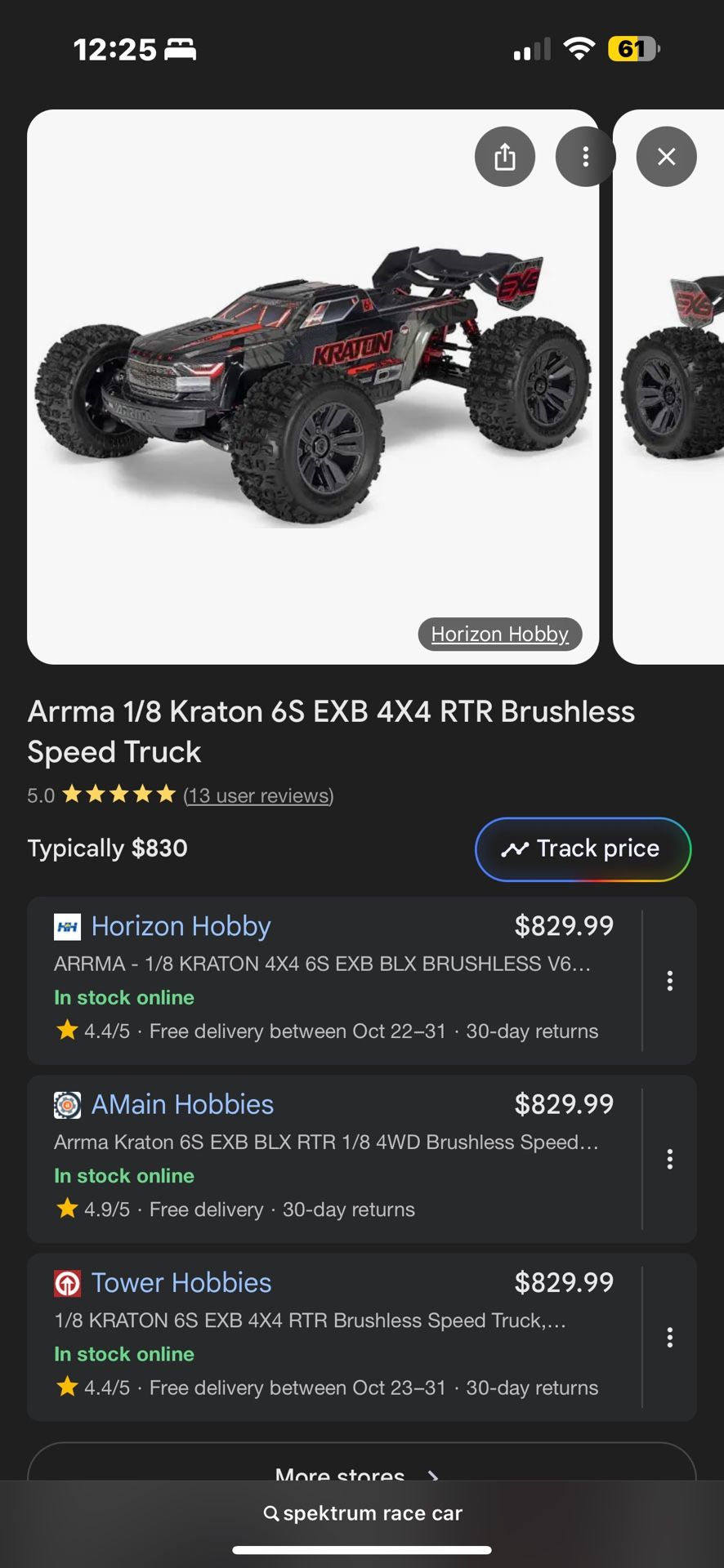Open more options for AMain Hobbies listing

coord(669,1159)
